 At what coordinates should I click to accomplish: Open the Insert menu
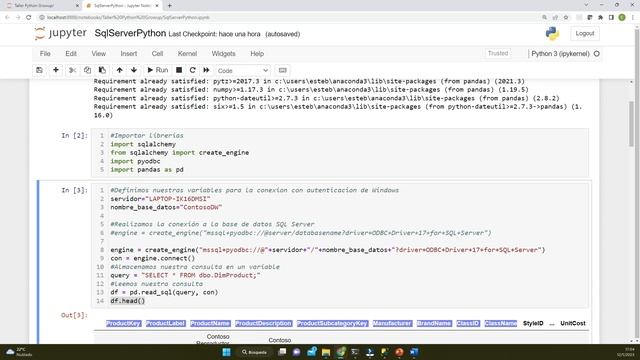coord(129,53)
